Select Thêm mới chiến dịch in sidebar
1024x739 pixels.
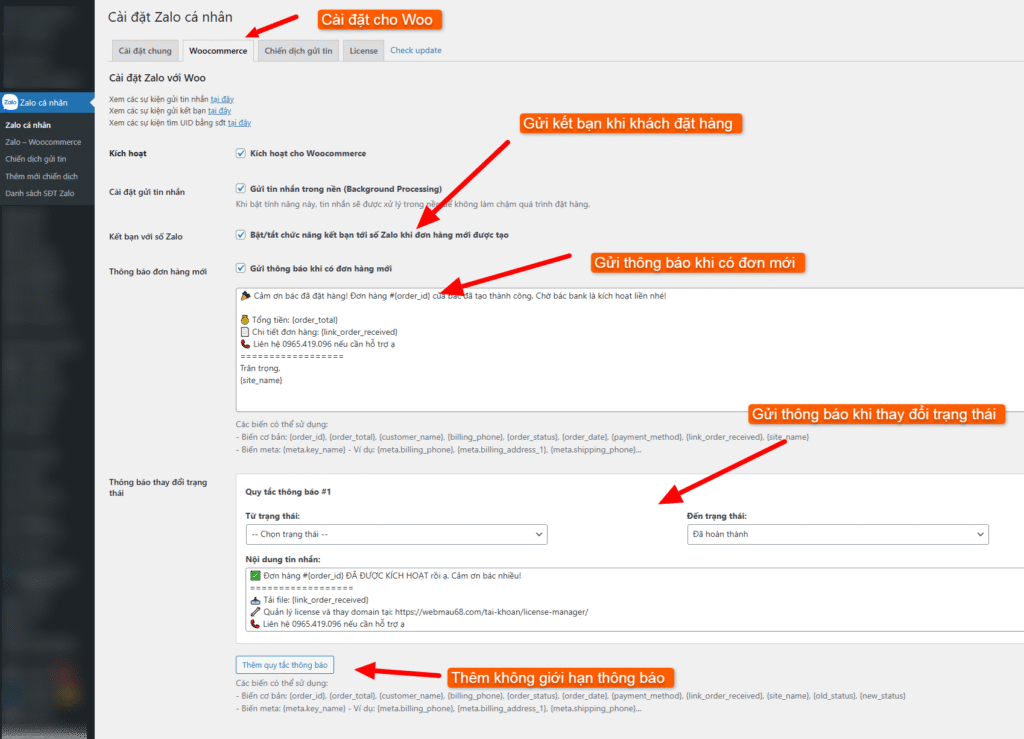point(41,176)
